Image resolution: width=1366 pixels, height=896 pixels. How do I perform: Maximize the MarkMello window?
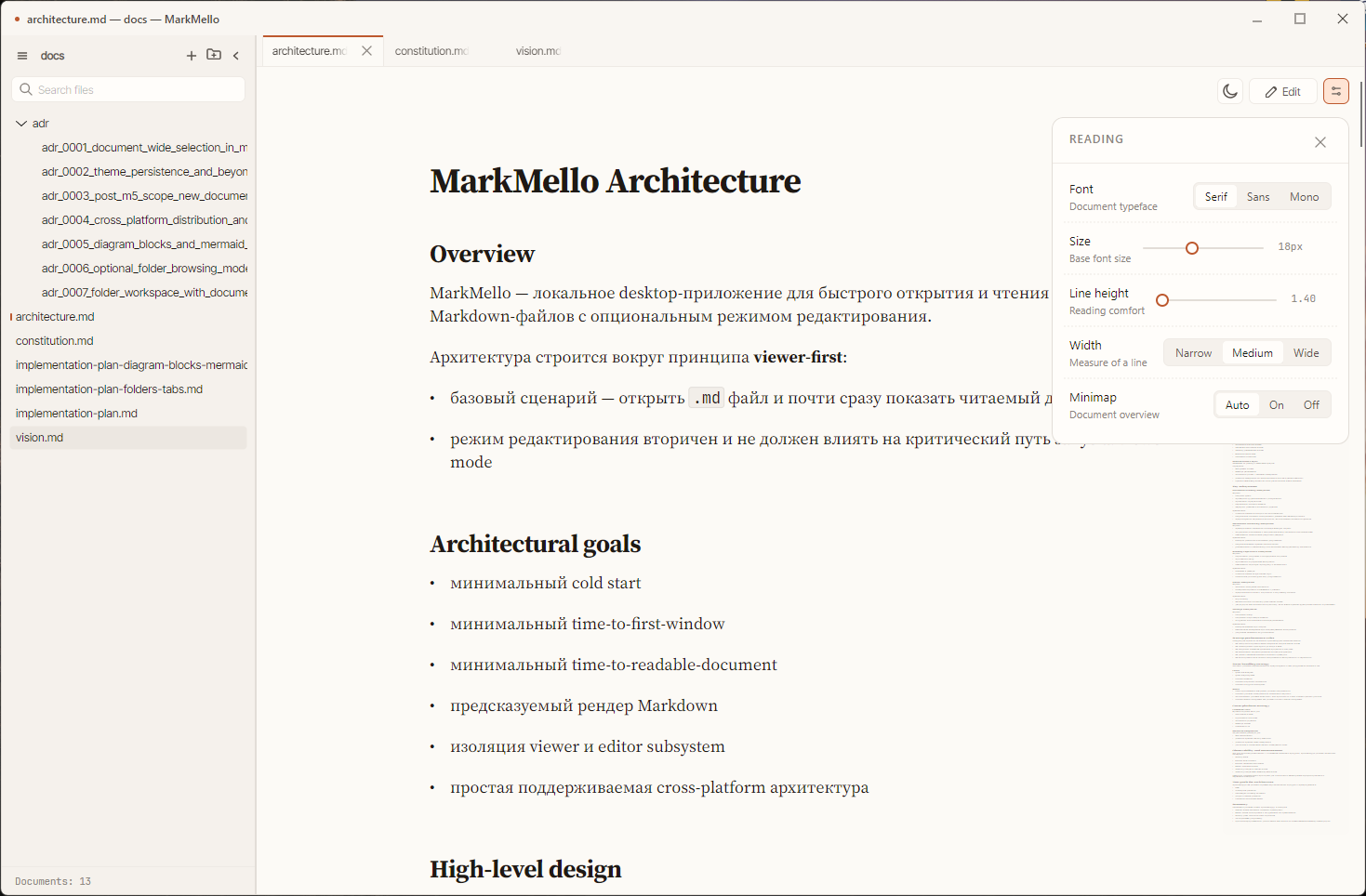pos(1300,19)
